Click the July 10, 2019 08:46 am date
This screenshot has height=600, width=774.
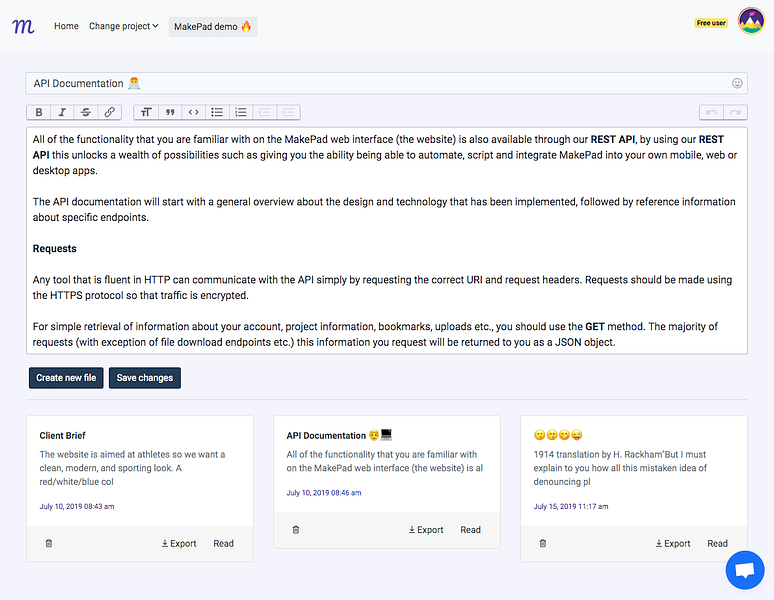[324, 492]
